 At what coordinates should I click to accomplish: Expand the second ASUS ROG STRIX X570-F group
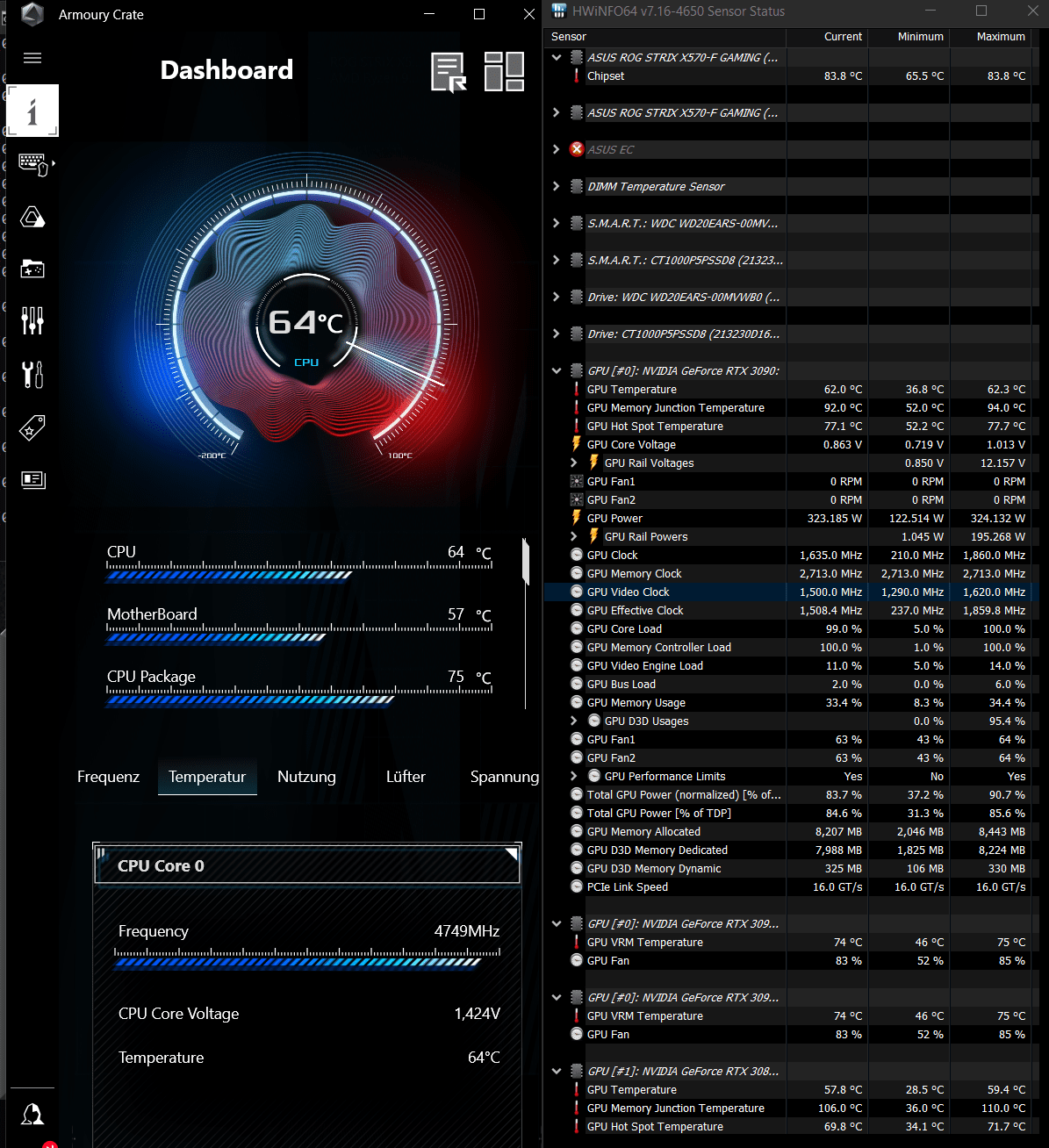point(557,112)
